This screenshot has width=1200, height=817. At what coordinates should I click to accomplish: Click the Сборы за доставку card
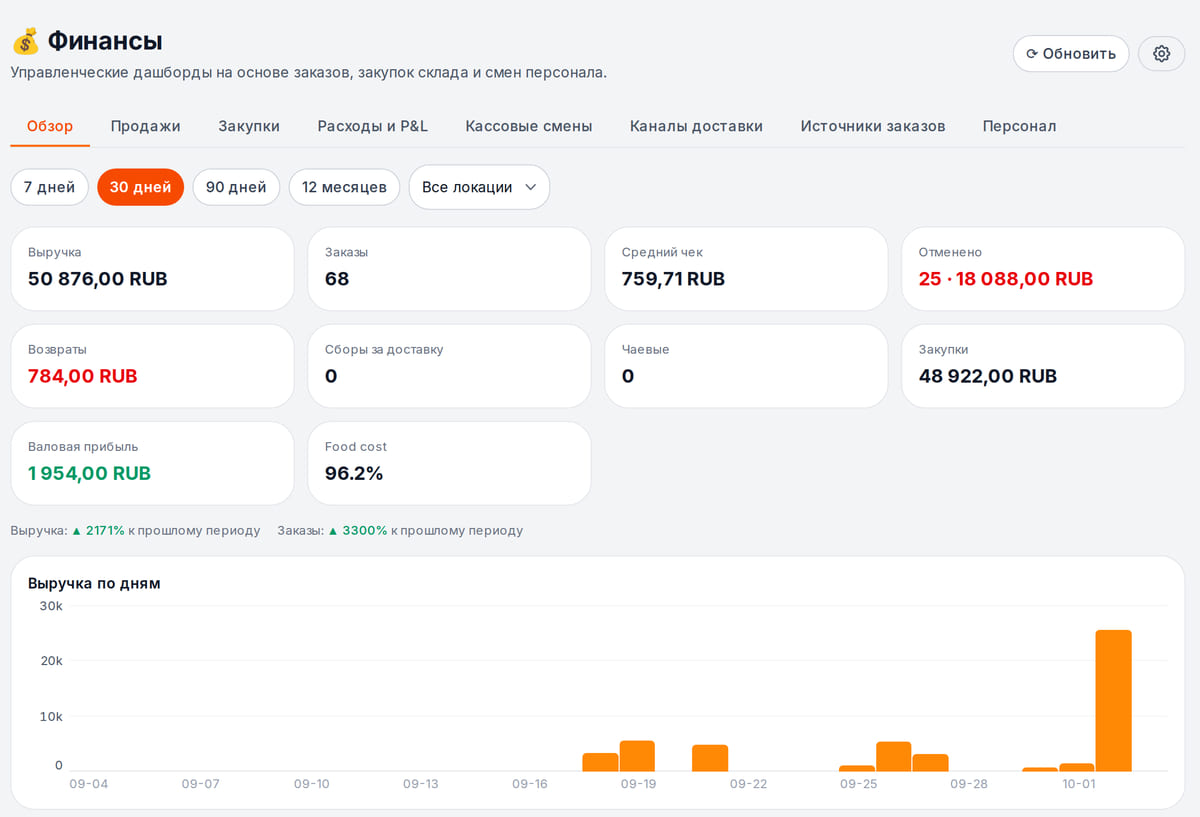pos(449,366)
